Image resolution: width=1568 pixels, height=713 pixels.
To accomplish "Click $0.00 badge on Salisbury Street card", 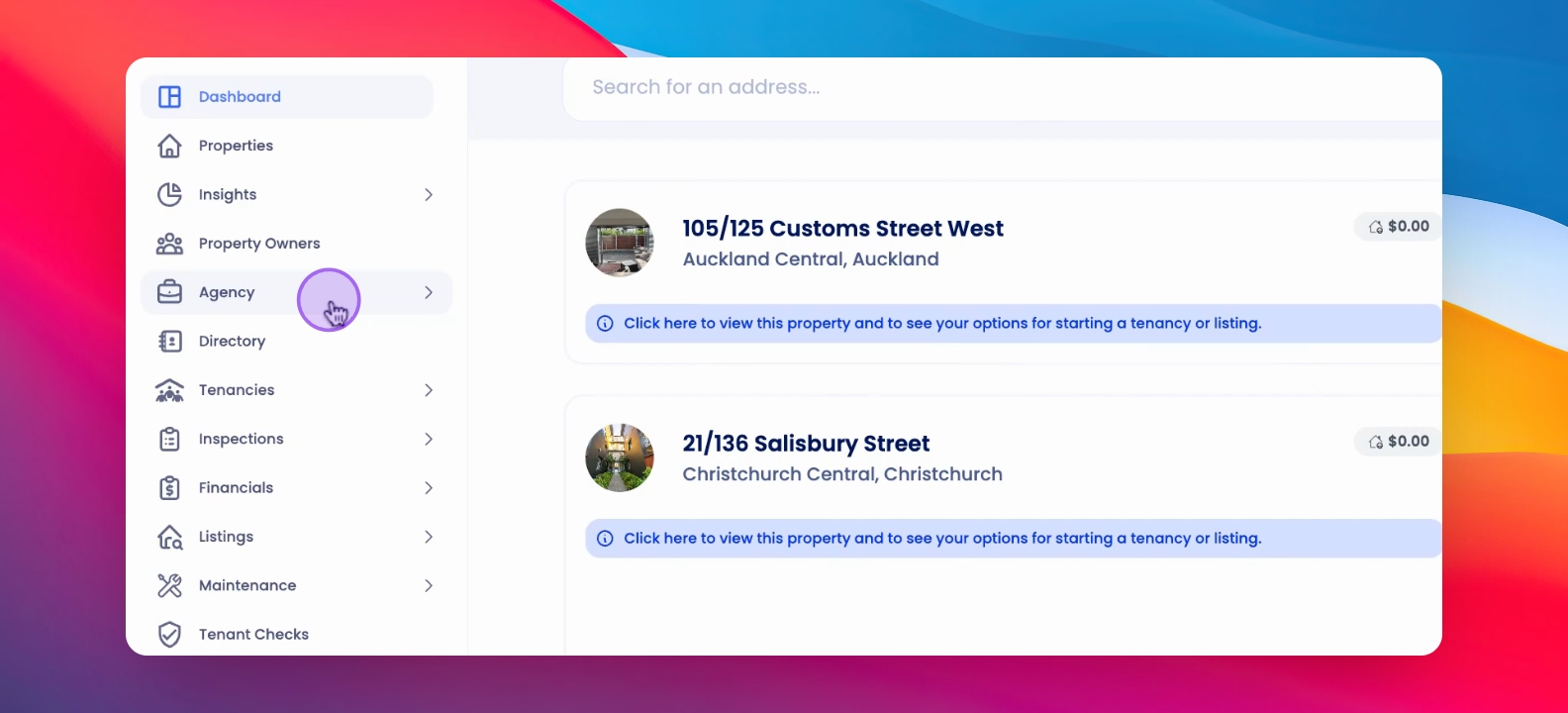I will [x=1398, y=442].
